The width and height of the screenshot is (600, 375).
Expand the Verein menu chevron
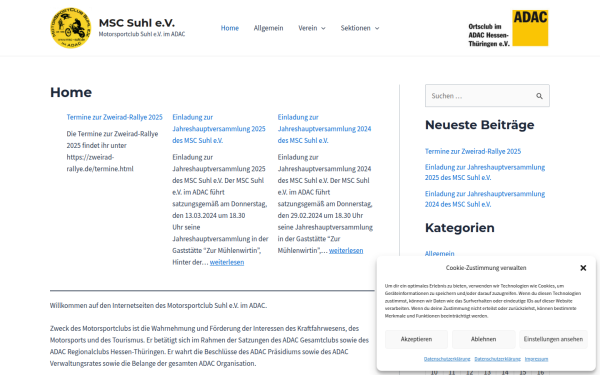click(x=323, y=28)
